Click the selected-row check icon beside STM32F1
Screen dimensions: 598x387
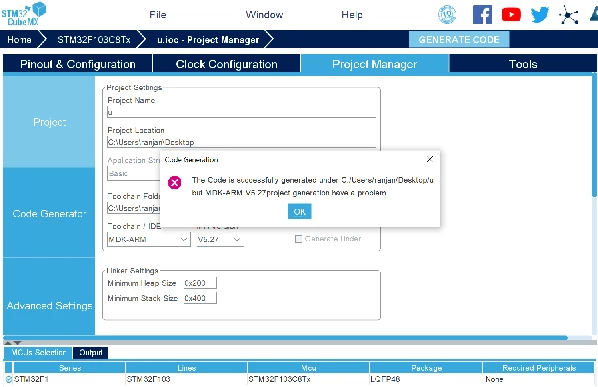point(9,379)
